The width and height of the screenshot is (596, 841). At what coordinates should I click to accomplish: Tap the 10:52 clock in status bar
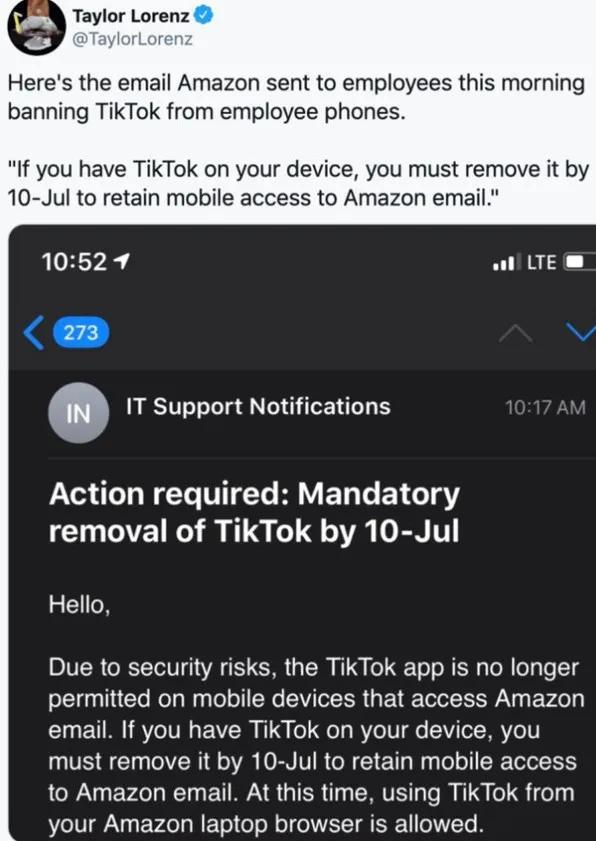coord(74,262)
